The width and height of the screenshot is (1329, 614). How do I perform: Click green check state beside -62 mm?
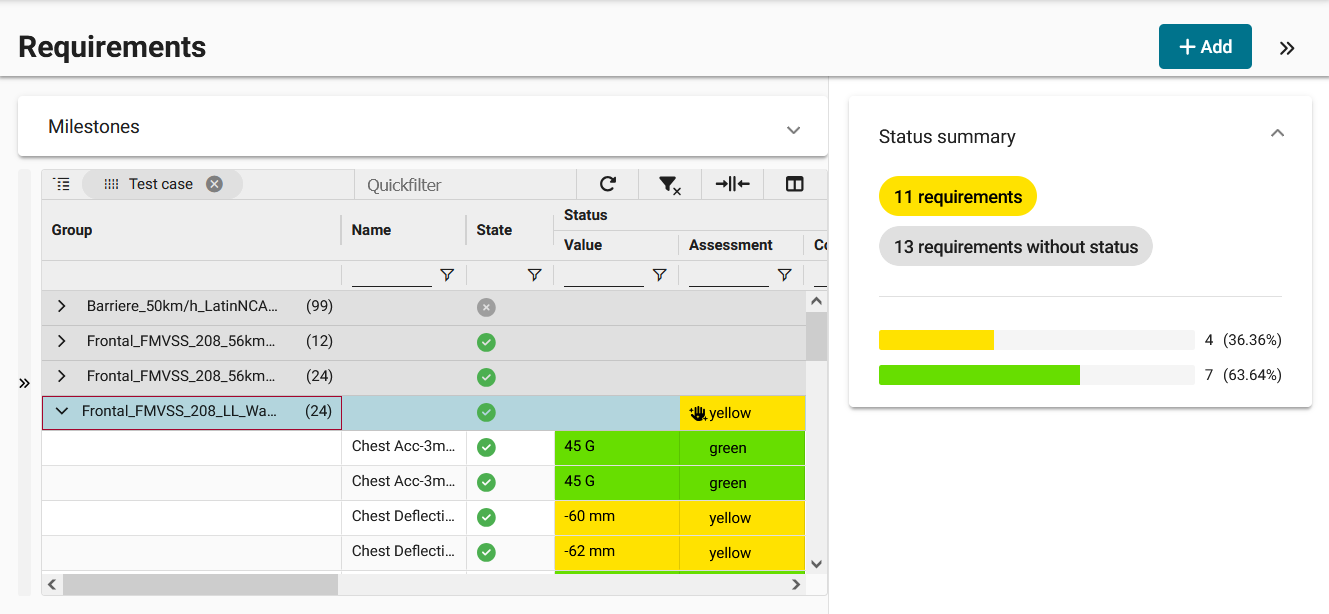pos(486,552)
